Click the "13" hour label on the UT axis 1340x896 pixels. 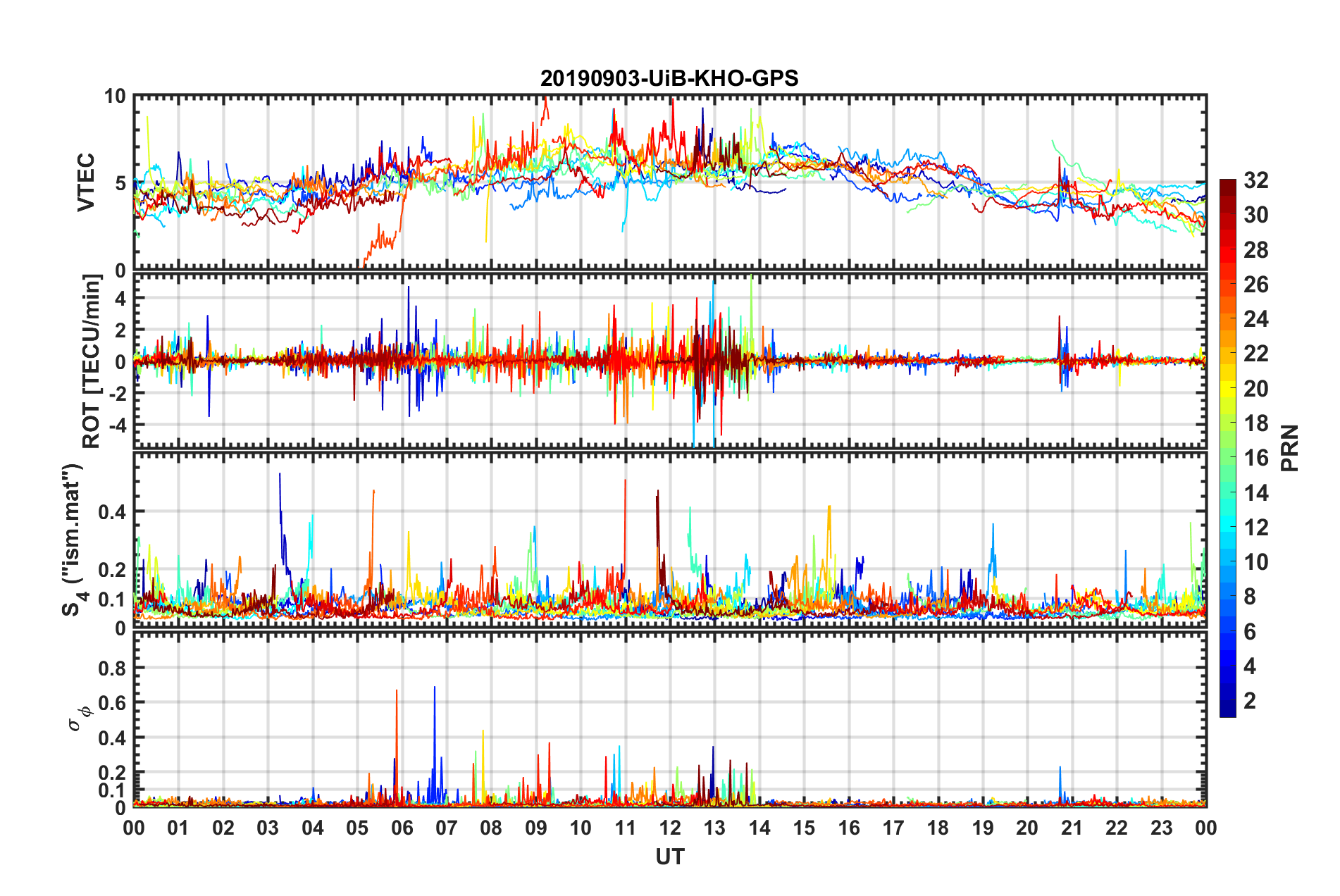pos(714,828)
